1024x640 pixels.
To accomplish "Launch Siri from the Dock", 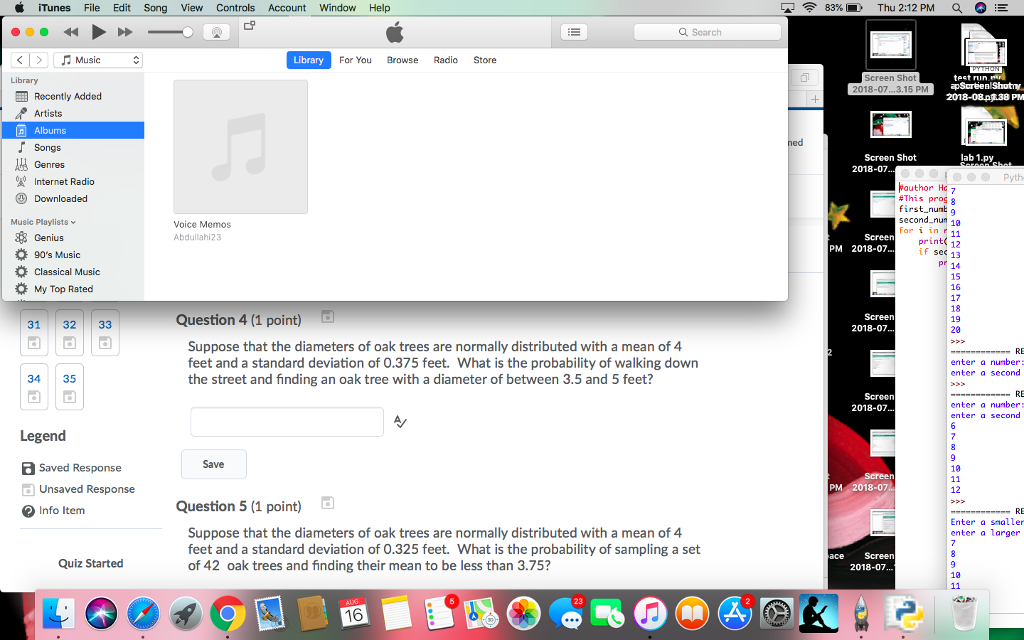I will tap(101, 614).
